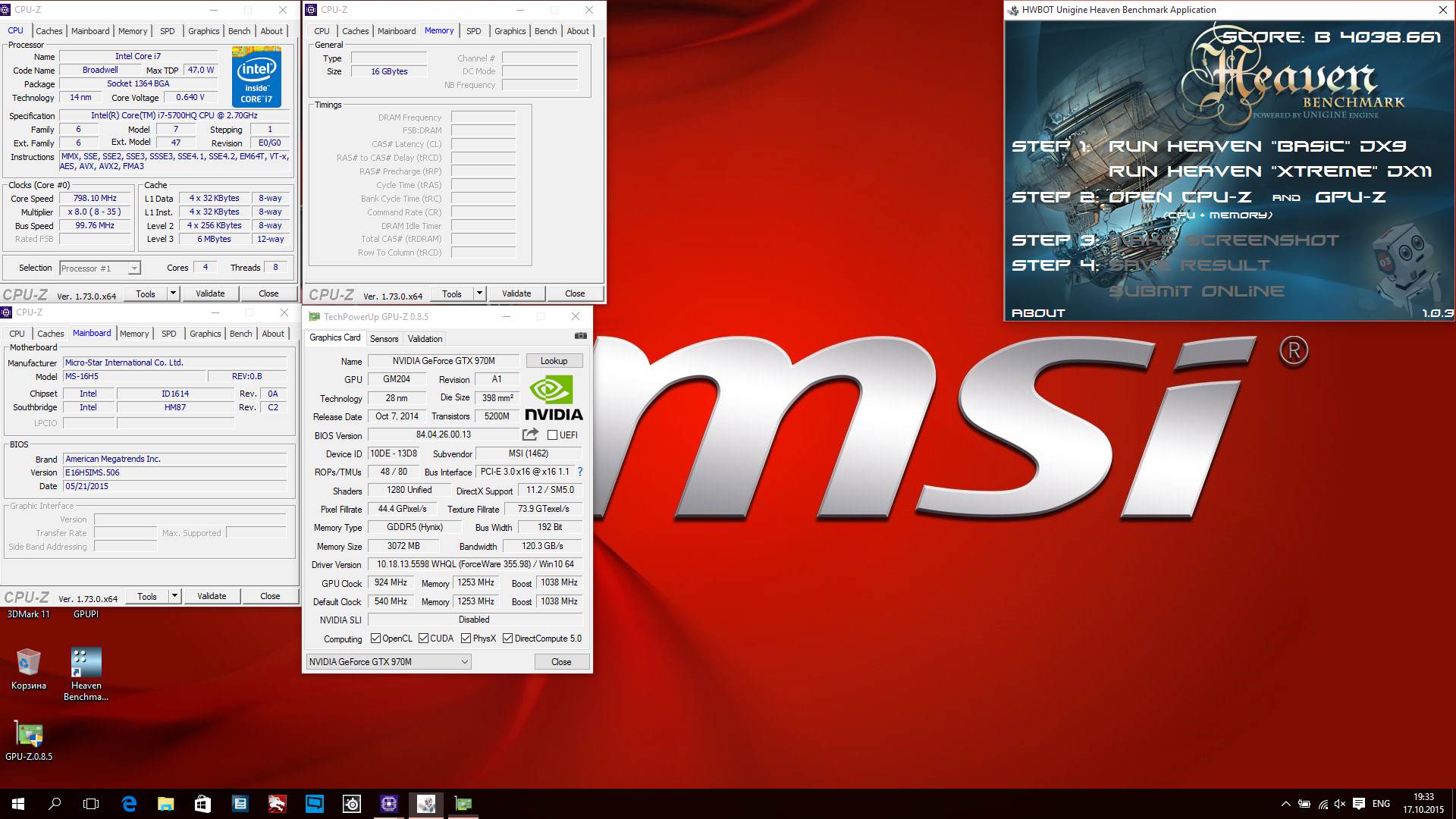Select the GPU-Z.0.8.5 desktop icon
This screenshot has width=1456, height=819.
coord(29,740)
